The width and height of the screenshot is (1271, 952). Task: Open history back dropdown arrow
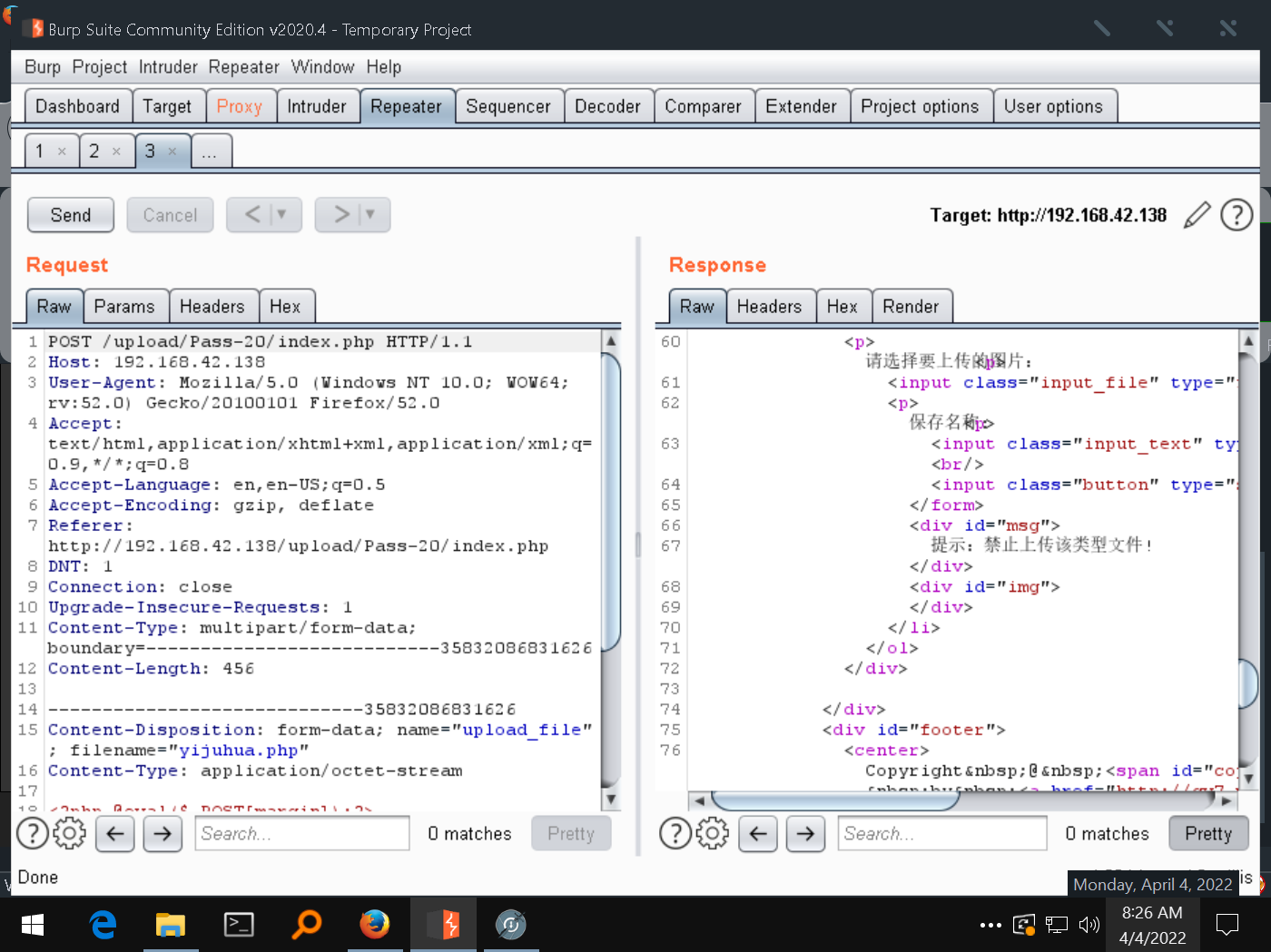click(x=281, y=215)
